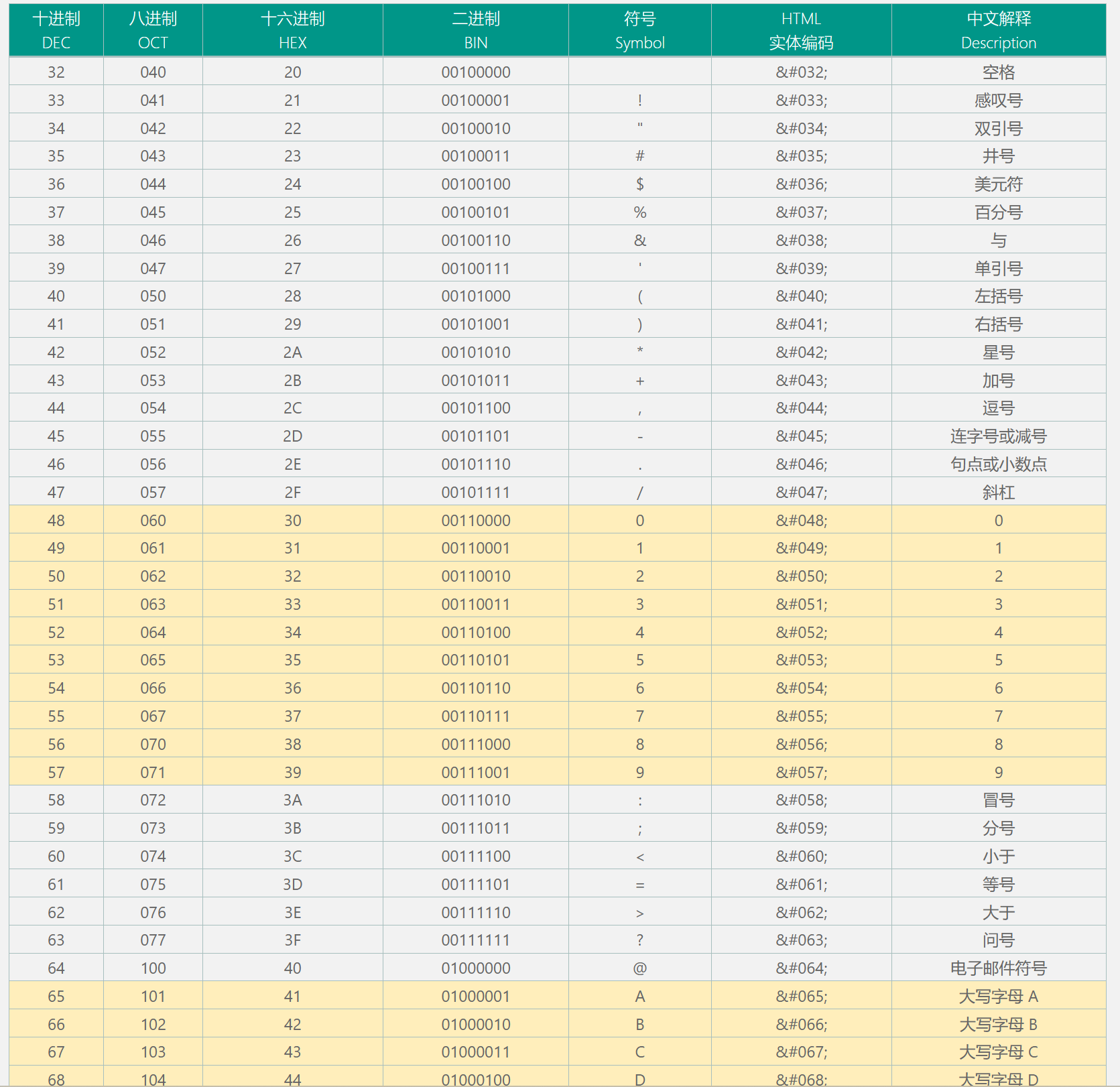Click the HTML entity '&#038;'
Screen dimensions: 1120x1087
tap(802, 240)
